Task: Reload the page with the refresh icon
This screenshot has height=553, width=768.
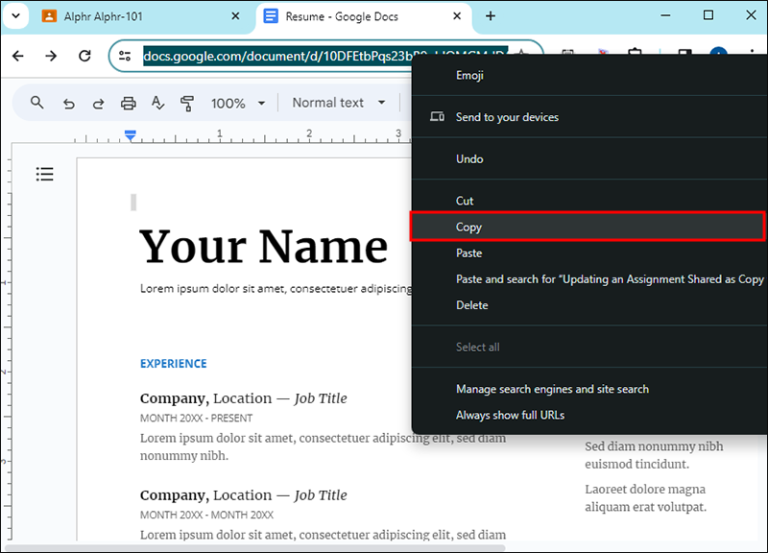Action: click(85, 56)
